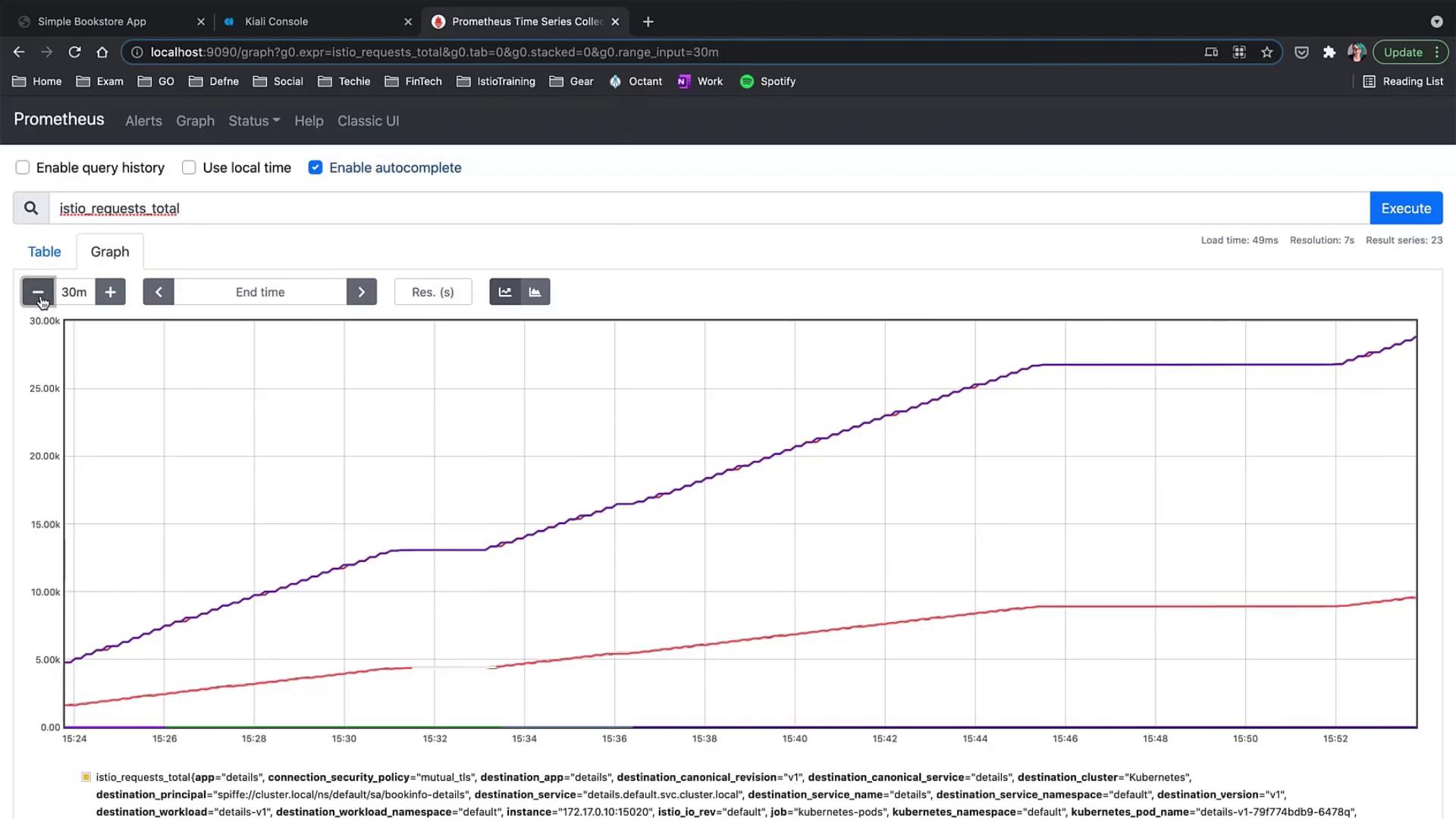The image size is (1456, 819).
Task: Run the query with the Execute button
Action: pos(1405,208)
